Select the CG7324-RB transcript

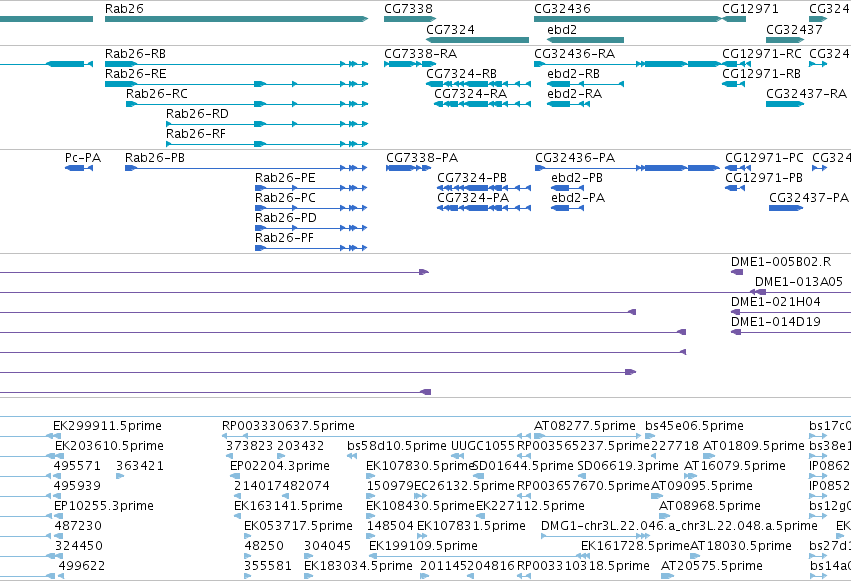(478, 84)
